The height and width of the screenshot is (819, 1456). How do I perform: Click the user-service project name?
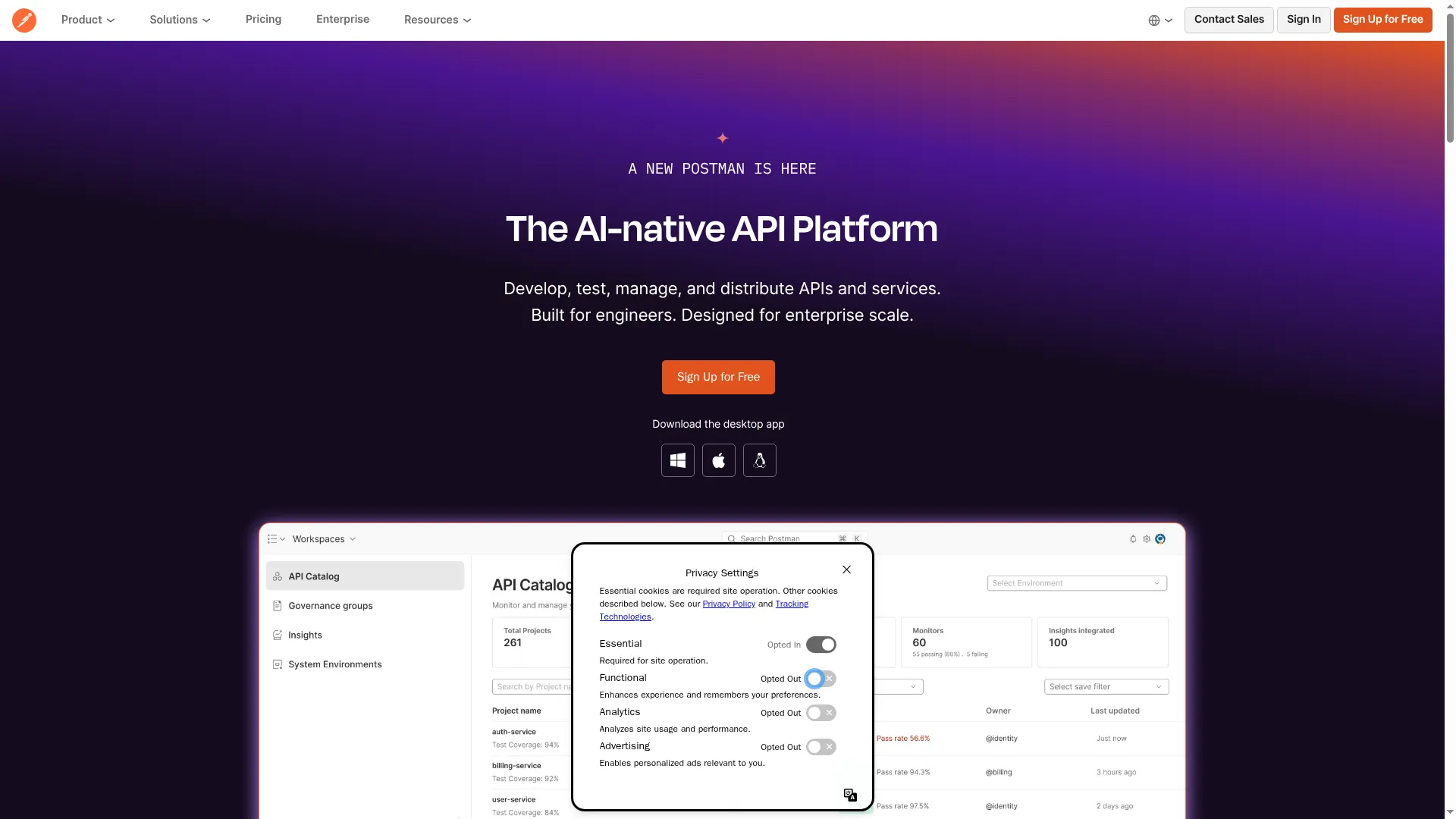(x=514, y=800)
